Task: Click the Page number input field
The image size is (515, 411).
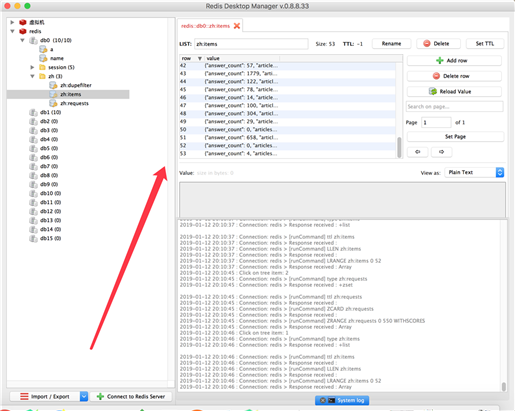Action: [x=436, y=123]
